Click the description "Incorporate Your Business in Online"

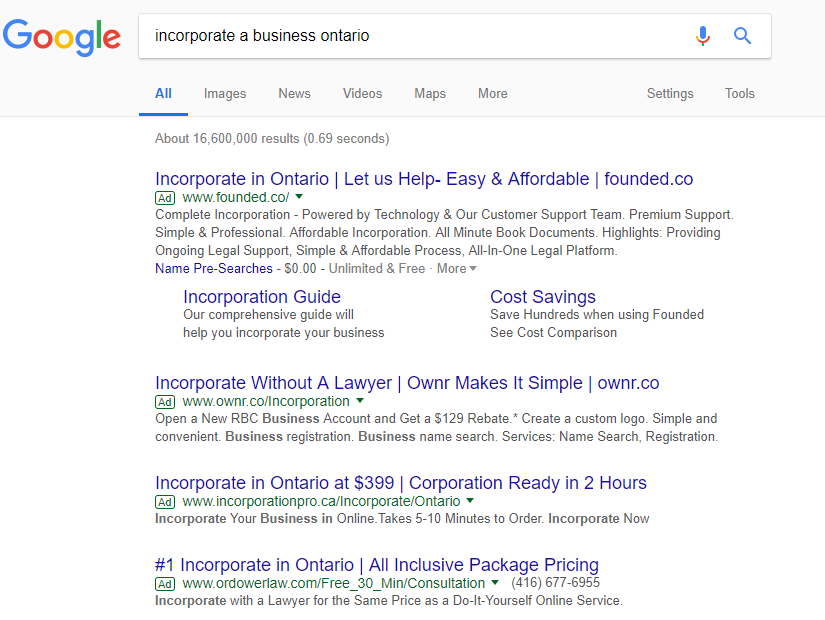click(x=402, y=519)
